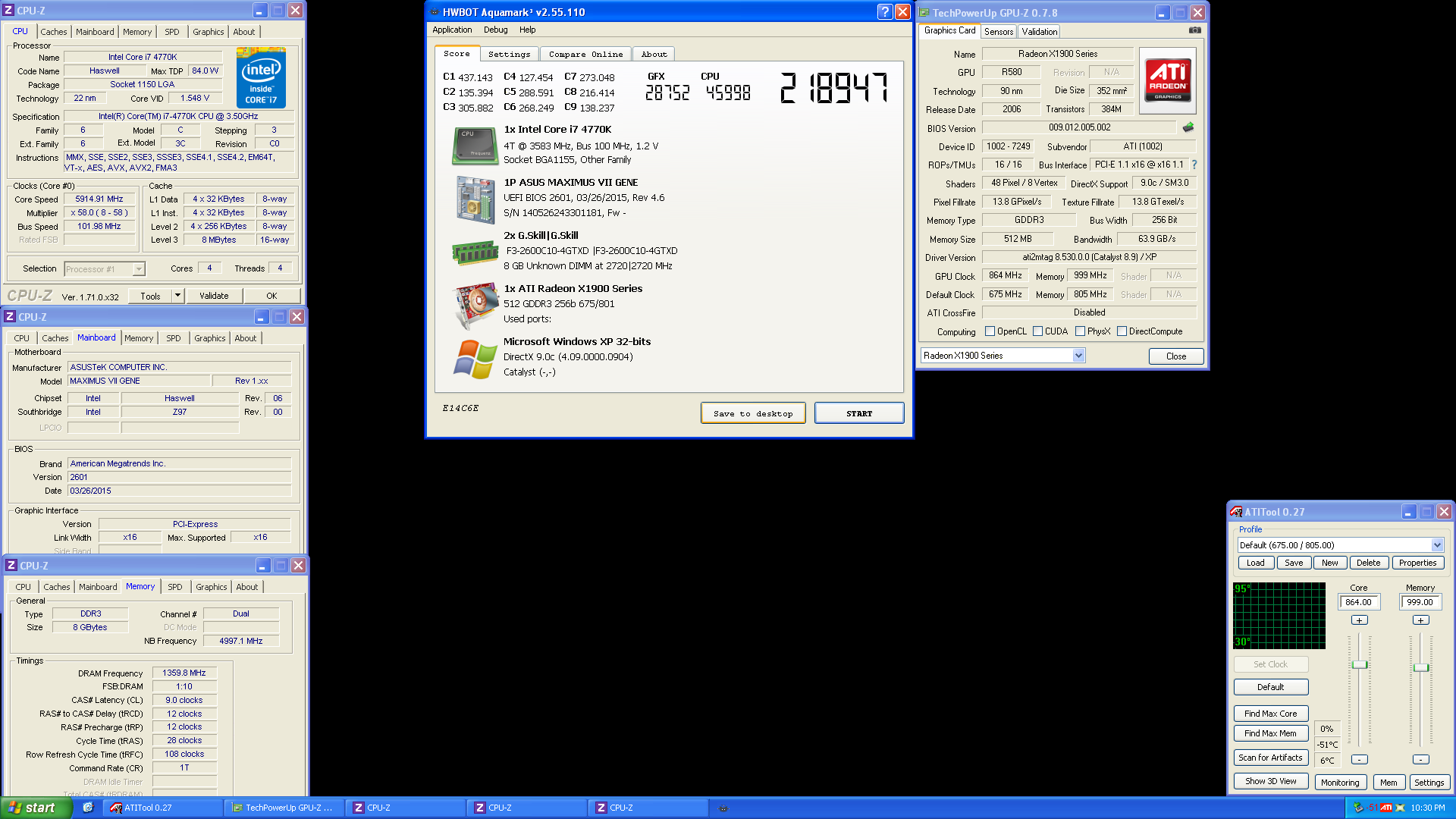
Task: Switch to the Sensors tab in GPU-Z
Action: (x=998, y=32)
